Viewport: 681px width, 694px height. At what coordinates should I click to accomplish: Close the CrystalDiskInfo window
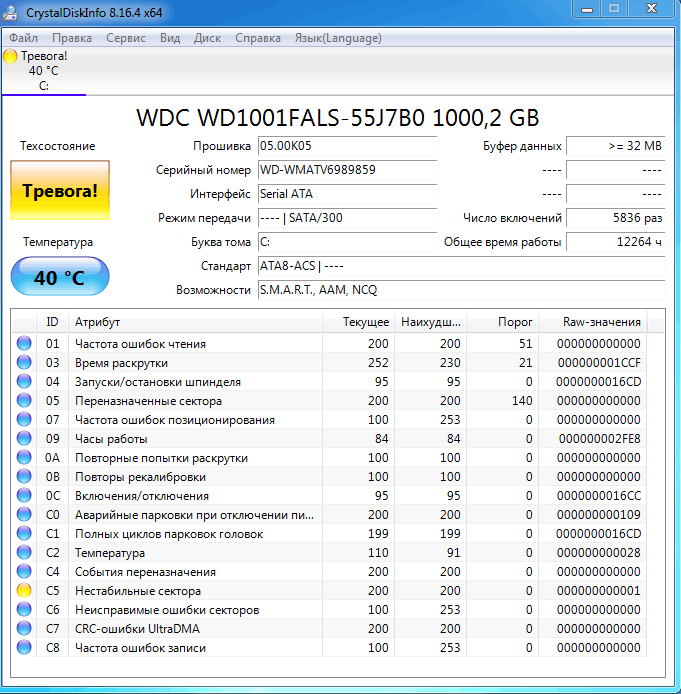click(651, 9)
